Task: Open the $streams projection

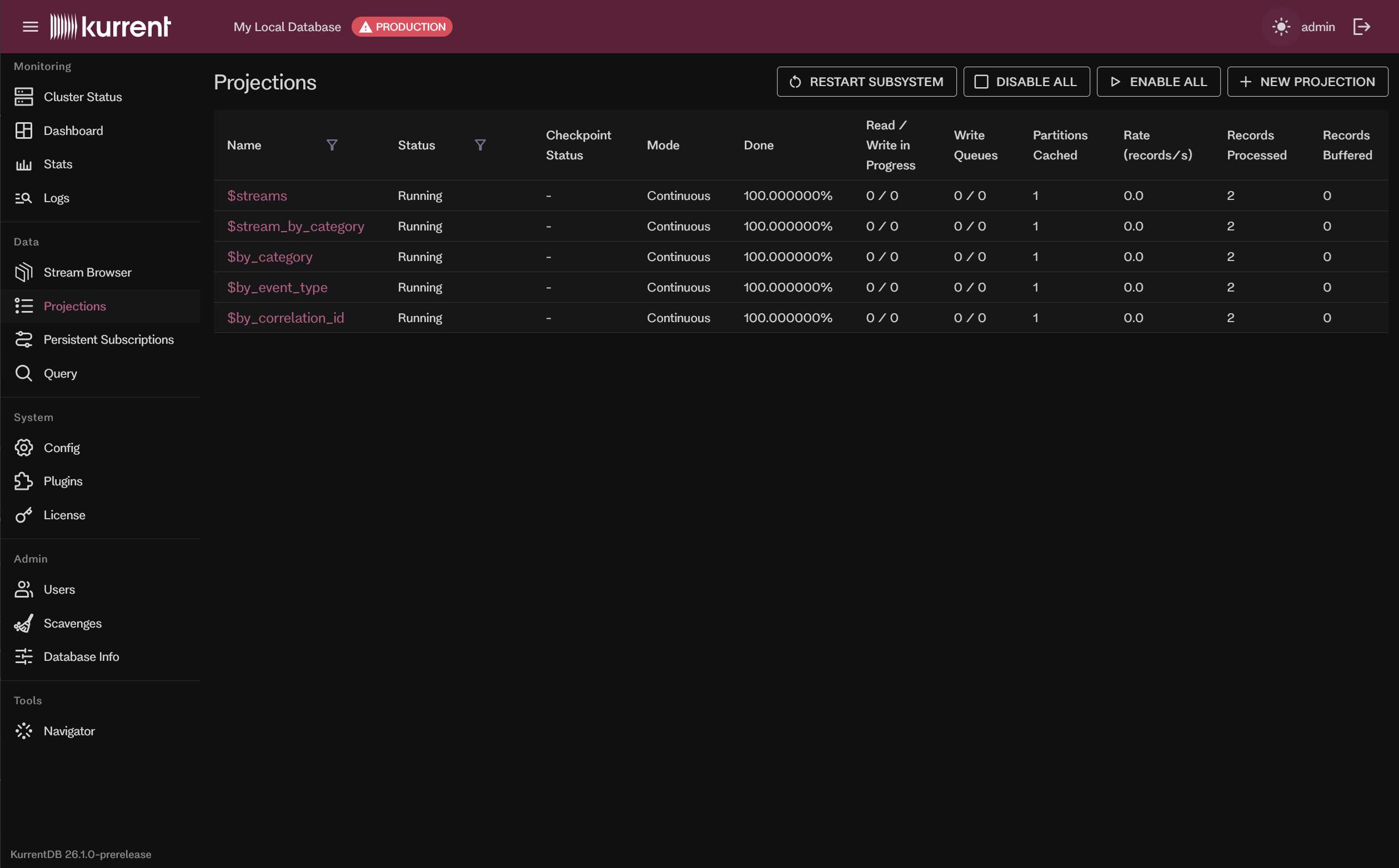Action: [x=257, y=196]
